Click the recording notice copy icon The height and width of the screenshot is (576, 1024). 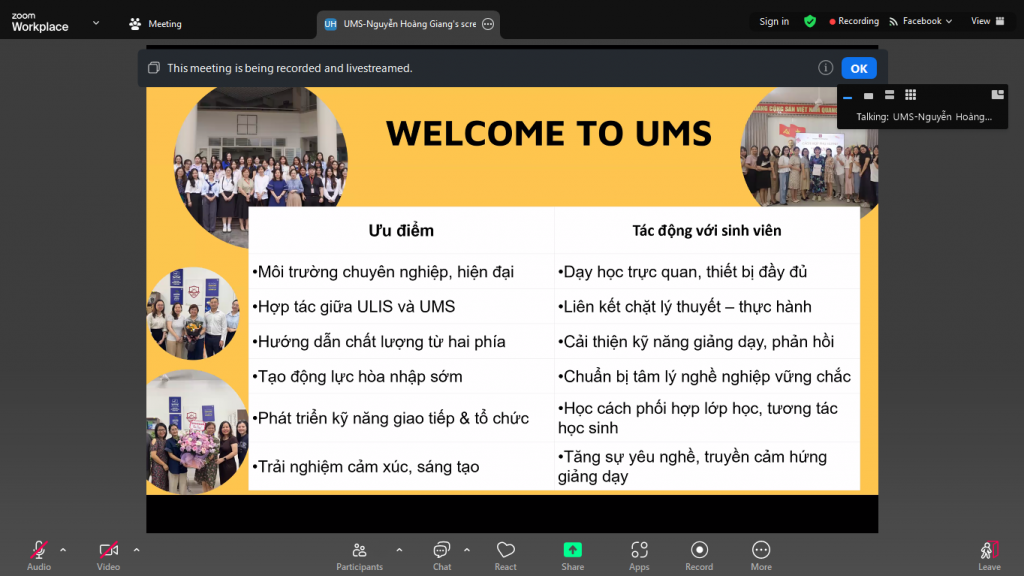click(153, 68)
